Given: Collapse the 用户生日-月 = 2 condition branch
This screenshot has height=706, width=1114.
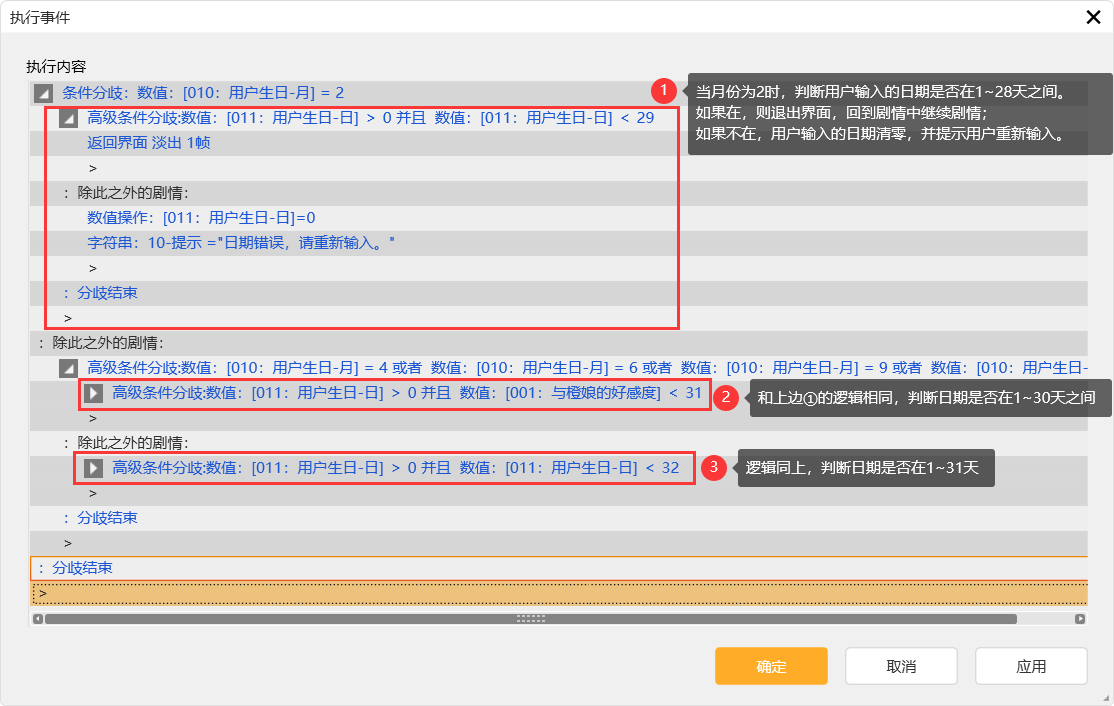Looking at the screenshot, I should coord(43,93).
